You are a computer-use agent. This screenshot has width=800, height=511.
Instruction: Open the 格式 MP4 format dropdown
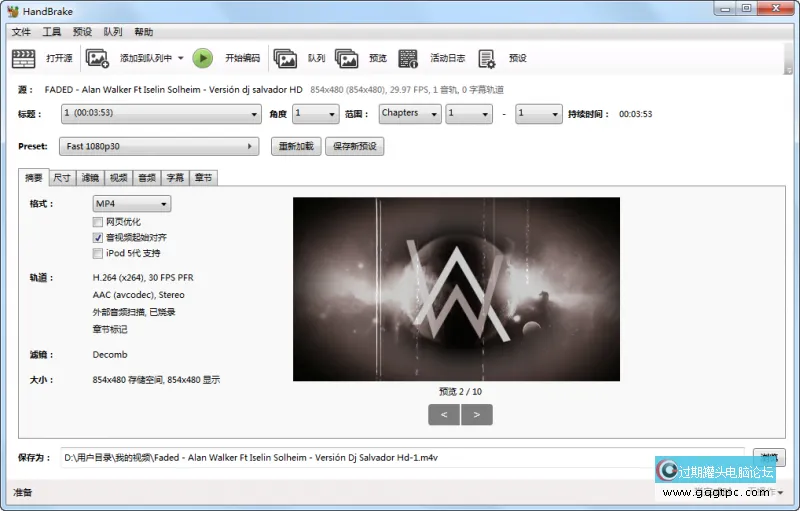point(132,203)
